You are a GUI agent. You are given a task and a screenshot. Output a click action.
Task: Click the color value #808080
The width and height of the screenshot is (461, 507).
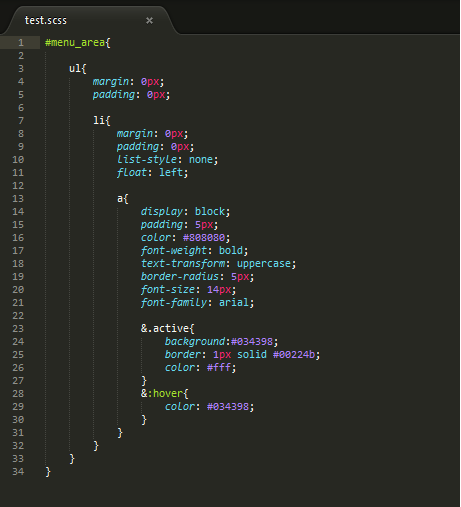204,238
